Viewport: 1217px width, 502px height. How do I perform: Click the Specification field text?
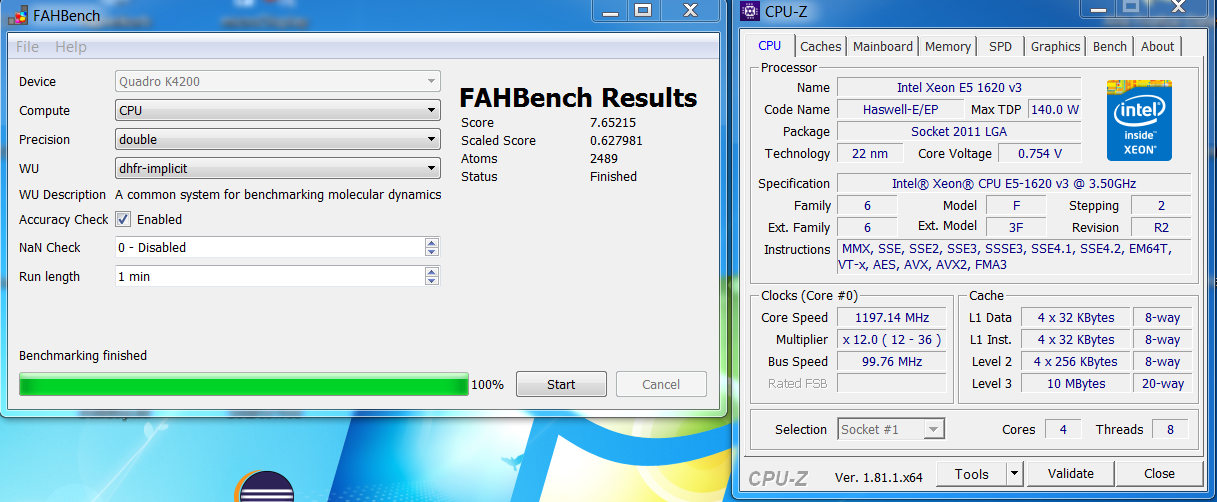point(1014,184)
